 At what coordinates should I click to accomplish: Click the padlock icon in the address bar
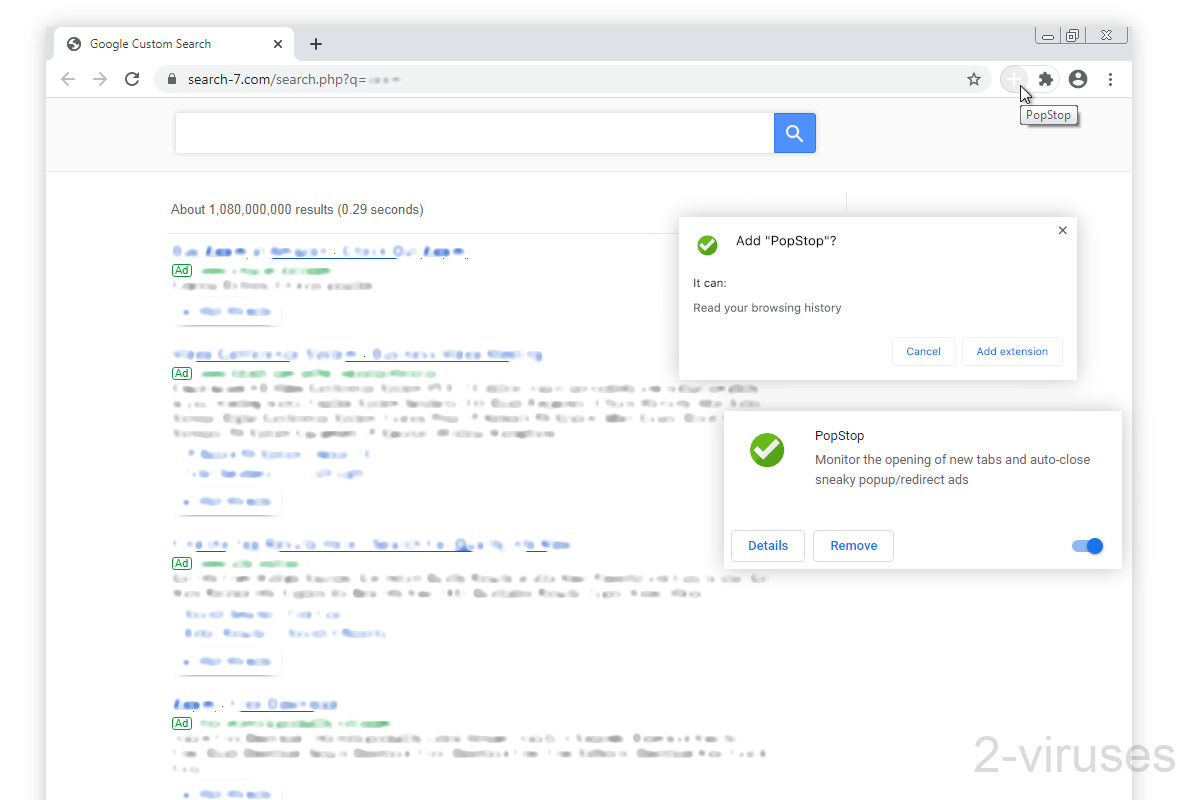click(x=171, y=78)
